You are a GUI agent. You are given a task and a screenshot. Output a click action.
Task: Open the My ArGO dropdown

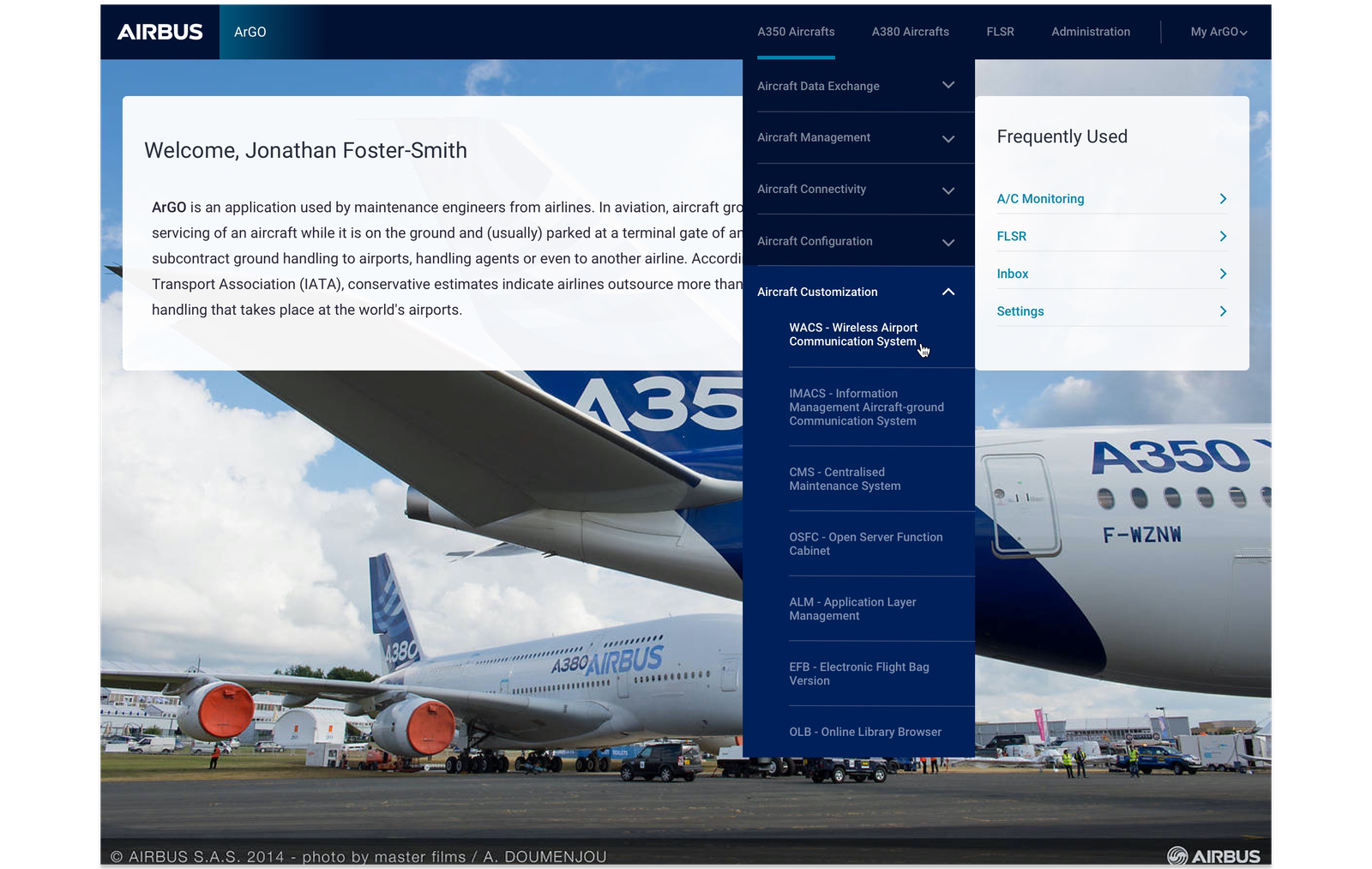(x=1218, y=32)
